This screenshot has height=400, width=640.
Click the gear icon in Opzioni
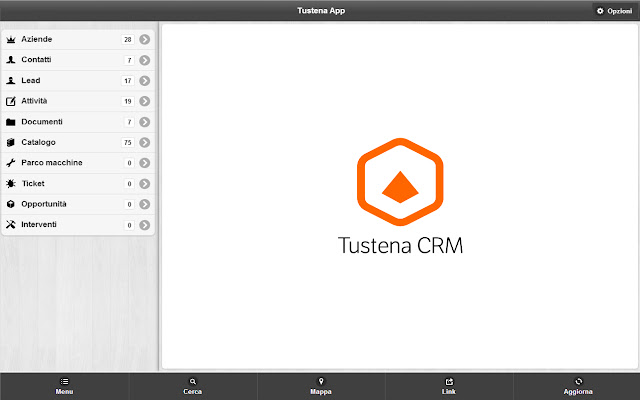coord(600,11)
